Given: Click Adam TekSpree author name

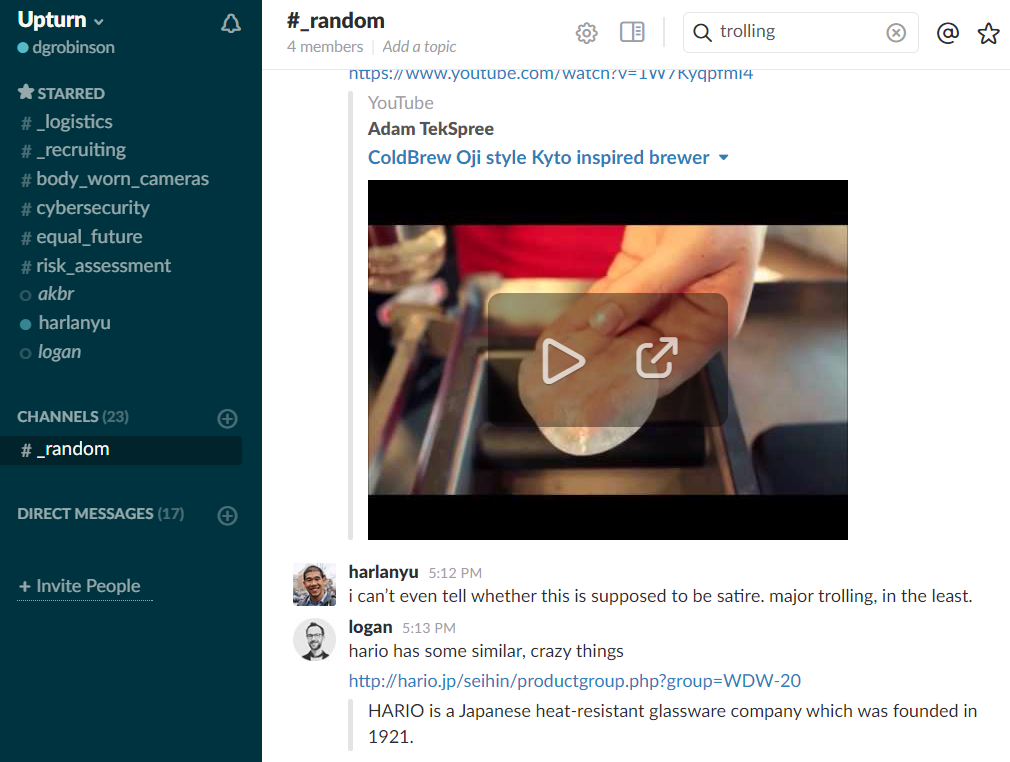Looking at the screenshot, I should point(430,129).
